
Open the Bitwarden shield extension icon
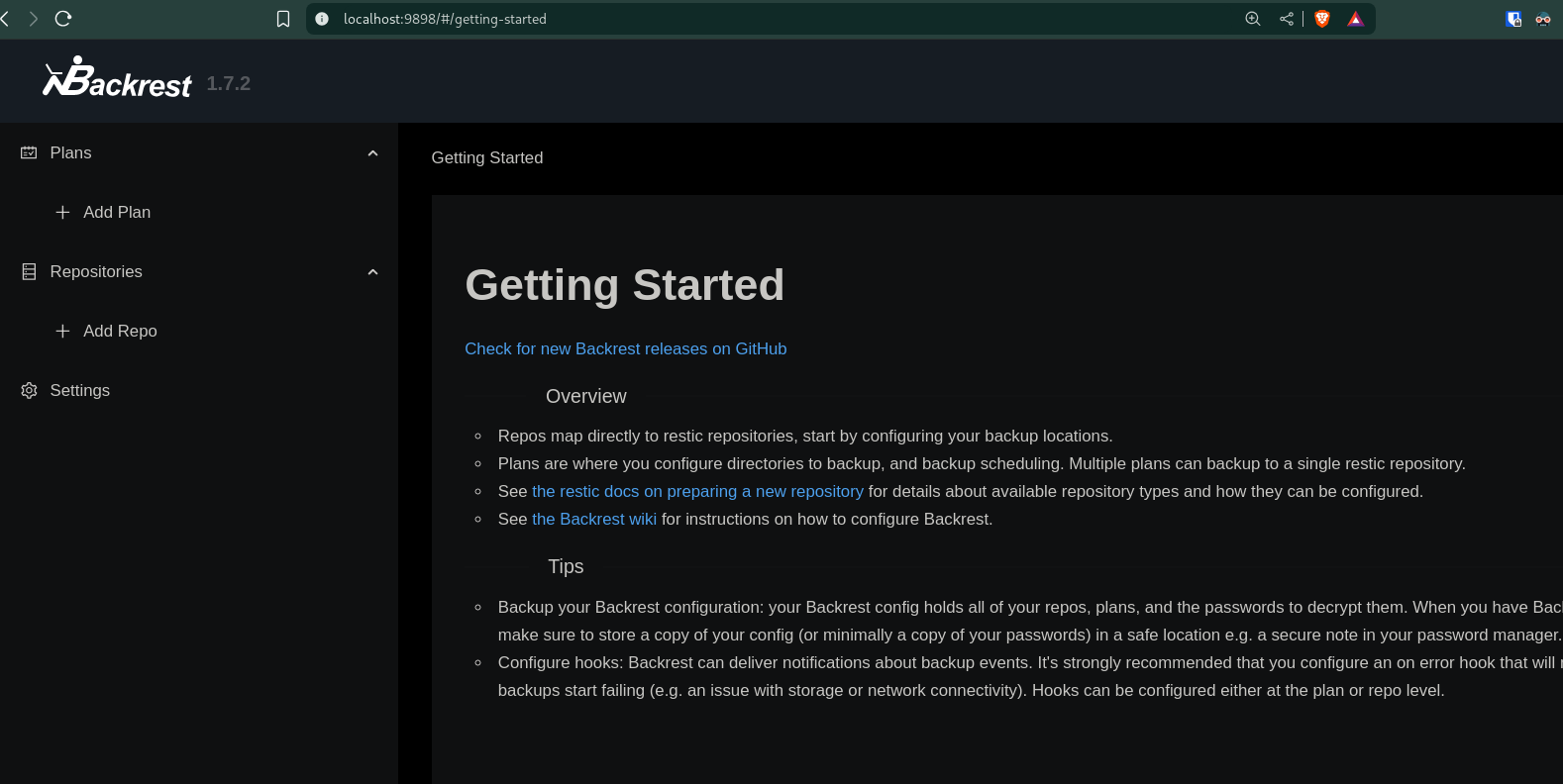[1513, 19]
